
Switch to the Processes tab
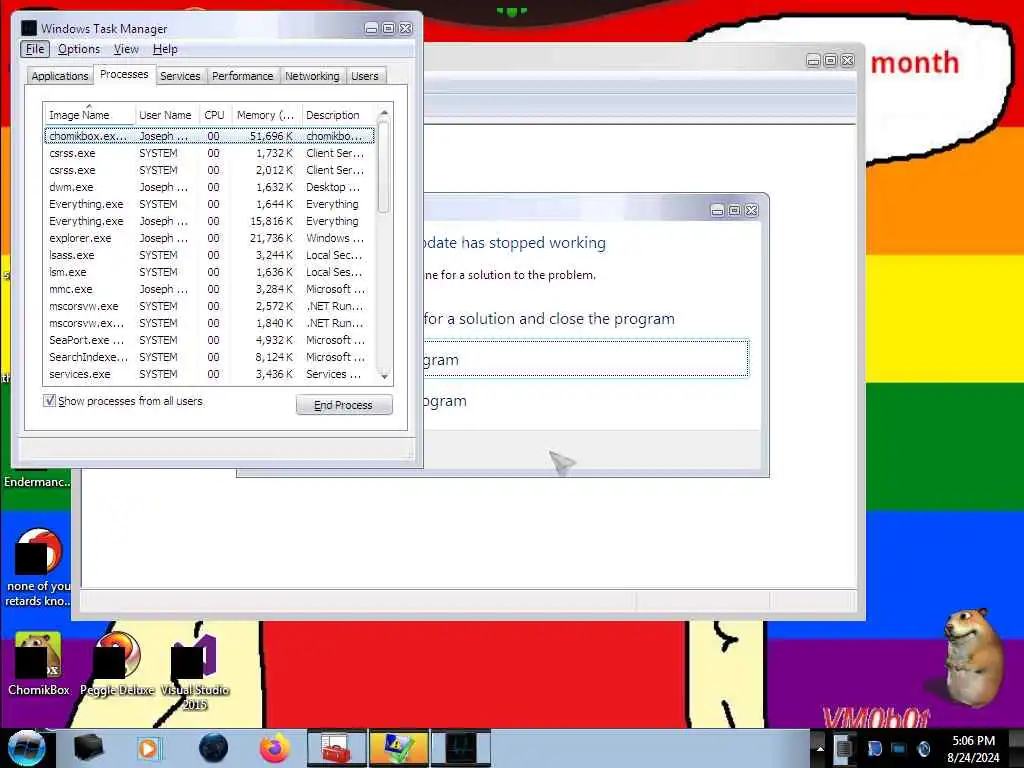tap(124, 74)
